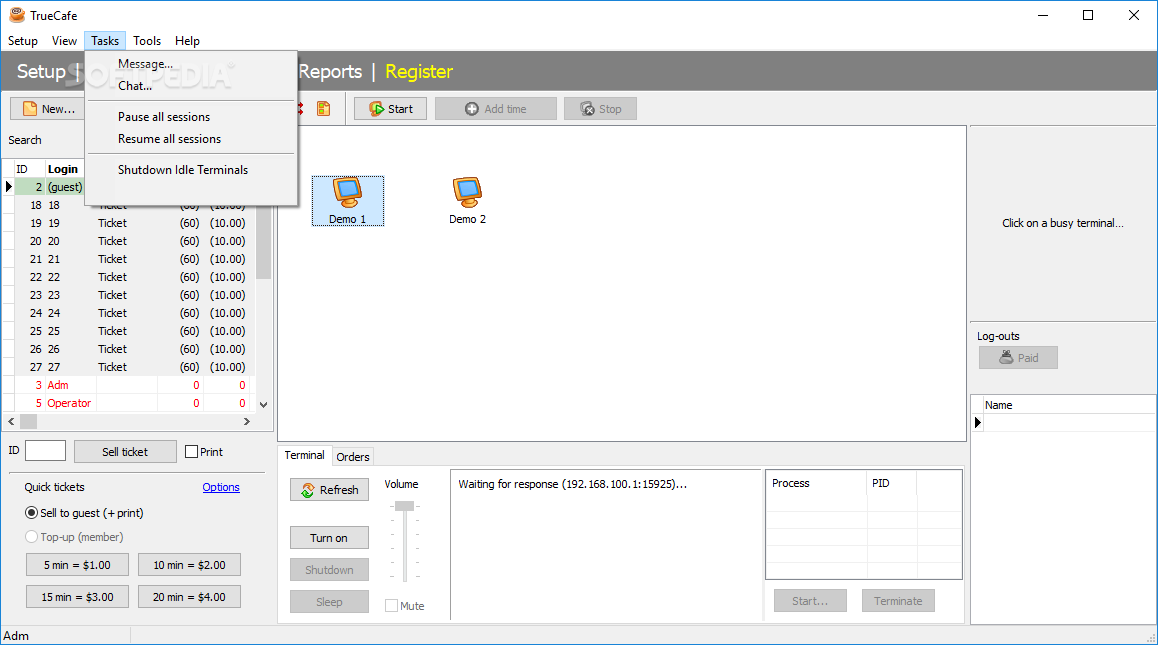
Task: Choose Message... from Tasks menu
Action: pyautogui.click(x=191, y=64)
